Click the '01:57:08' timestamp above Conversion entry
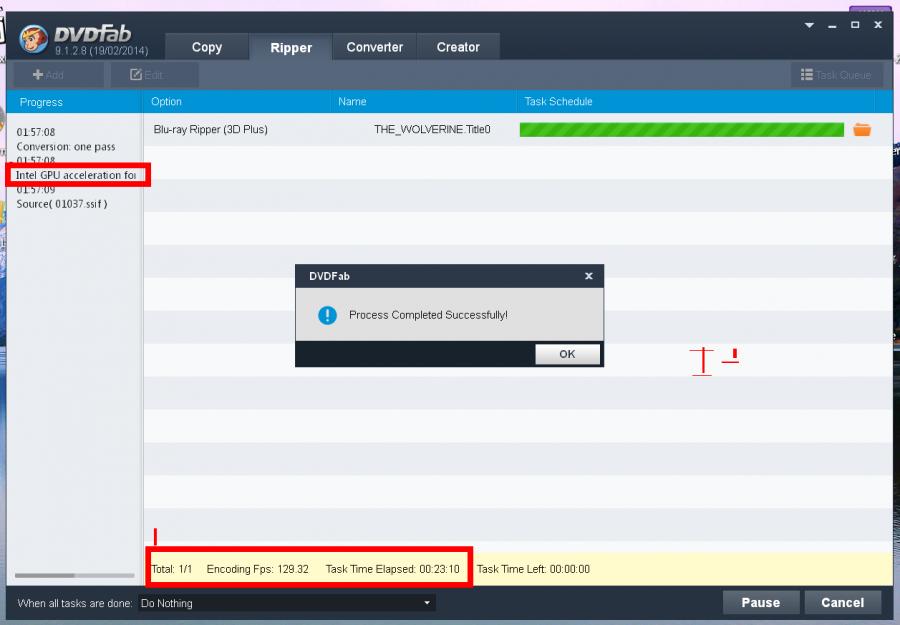900x625 pixels. pyautogui.click(x=36, y=132)
